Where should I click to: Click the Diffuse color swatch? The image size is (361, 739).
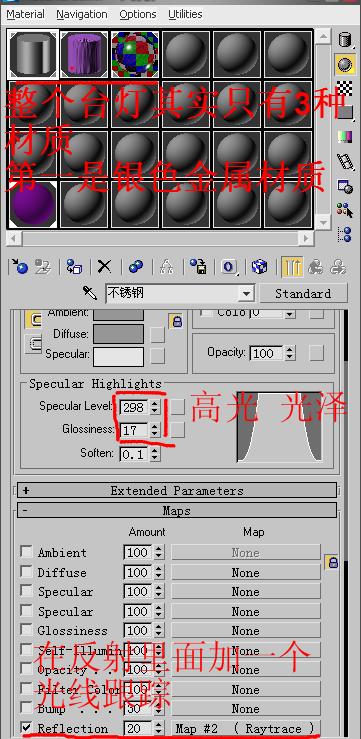[118, 334]
